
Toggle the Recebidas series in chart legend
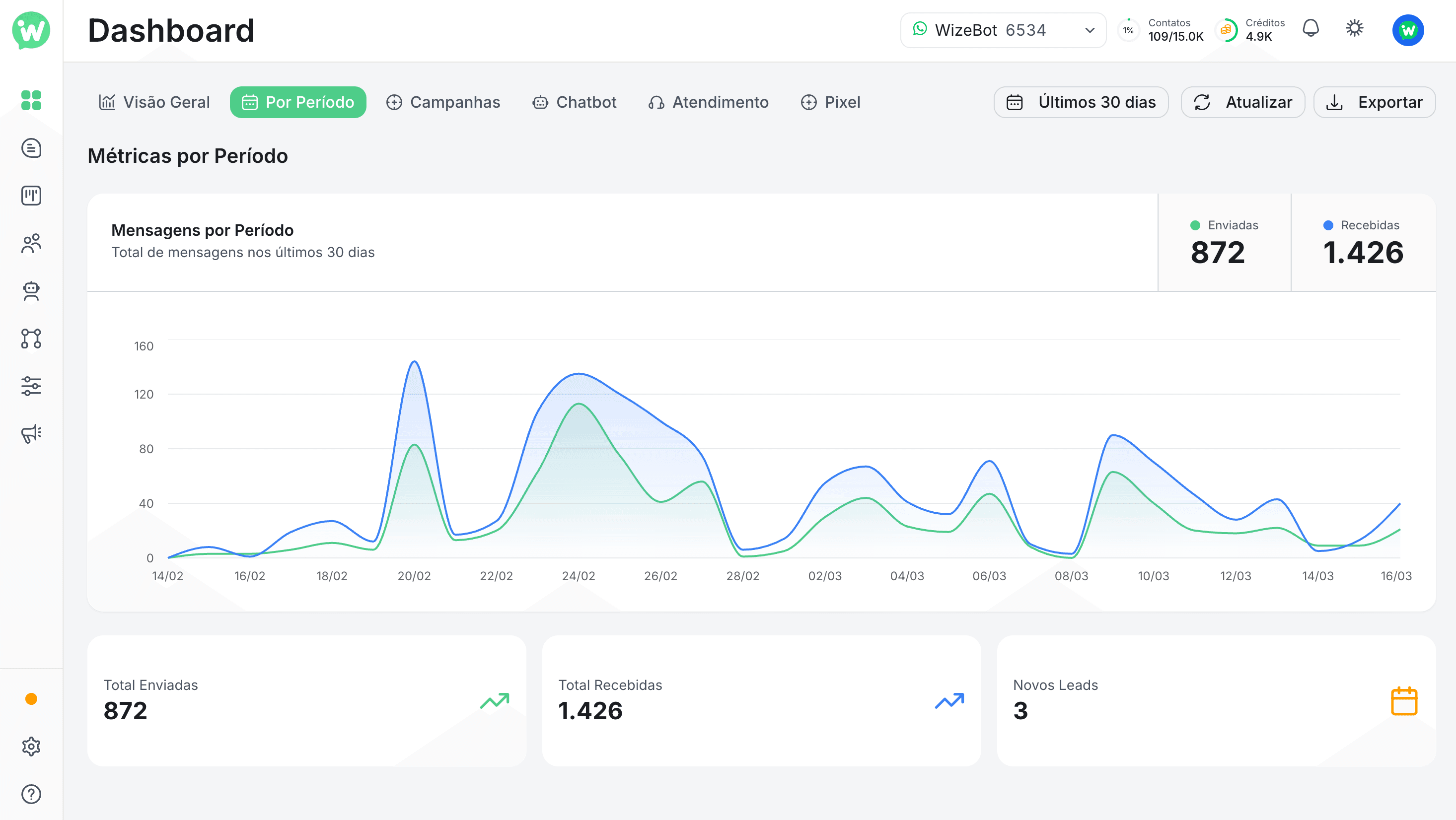(x=1361, y=225)
